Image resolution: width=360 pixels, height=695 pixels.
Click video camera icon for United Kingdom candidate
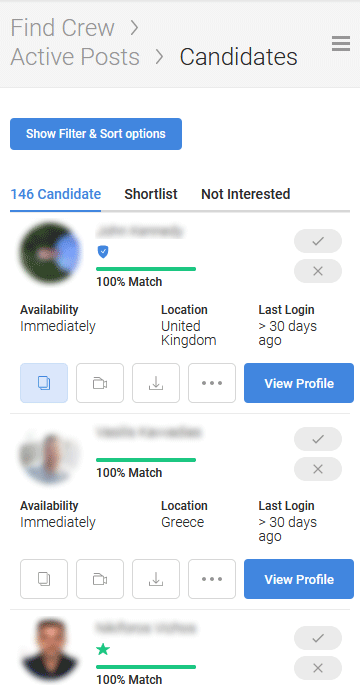[x=100, y=383]
